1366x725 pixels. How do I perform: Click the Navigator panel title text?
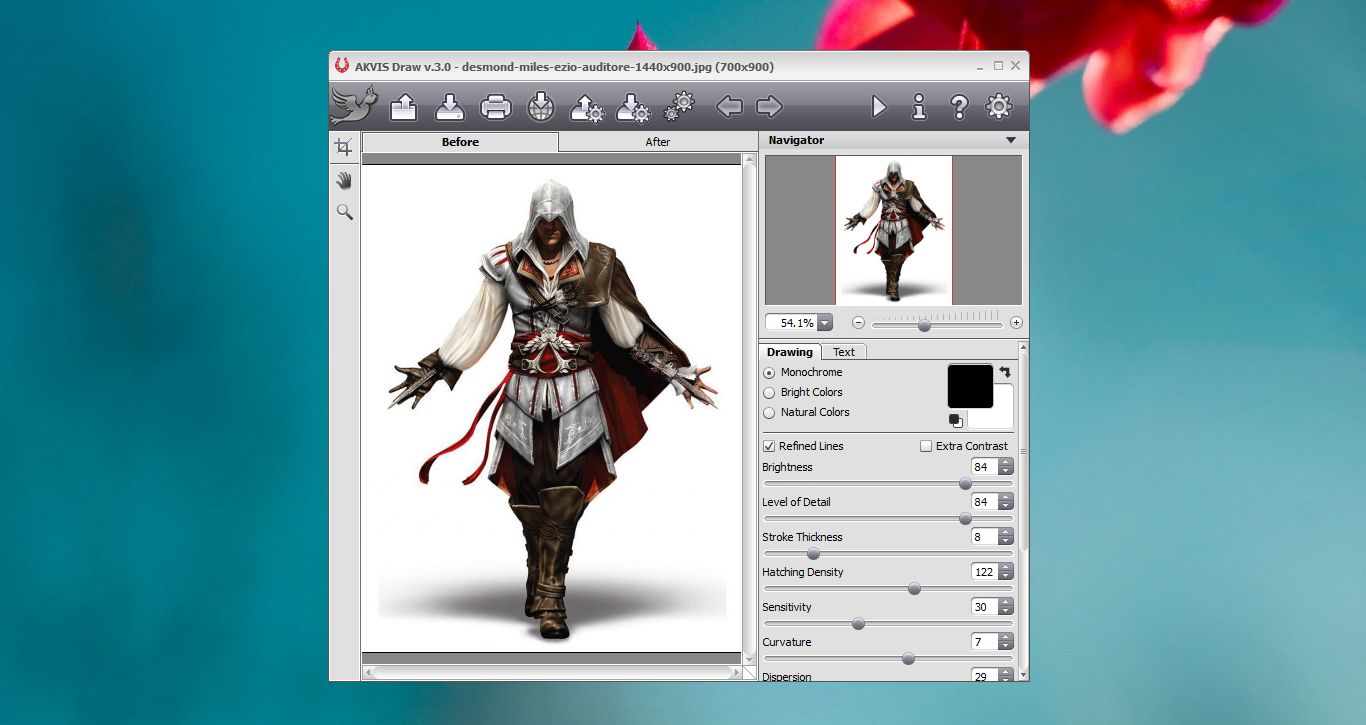(796, 141)
